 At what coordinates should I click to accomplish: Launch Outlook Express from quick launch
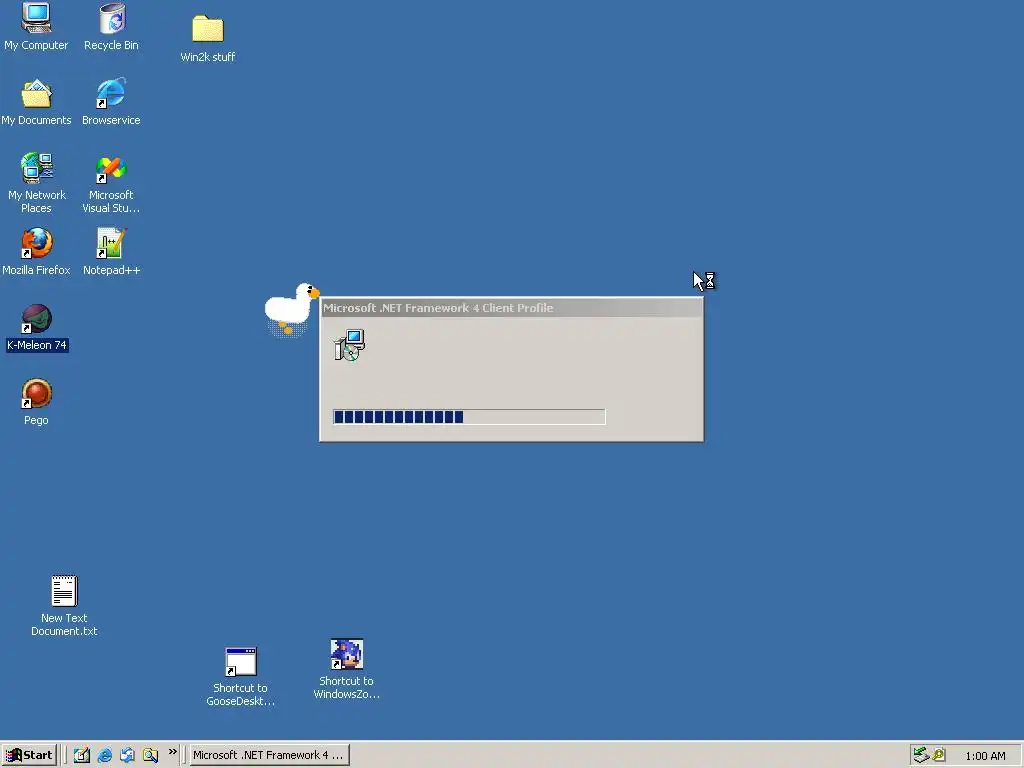pyautogui.click(x=127, y=755)
